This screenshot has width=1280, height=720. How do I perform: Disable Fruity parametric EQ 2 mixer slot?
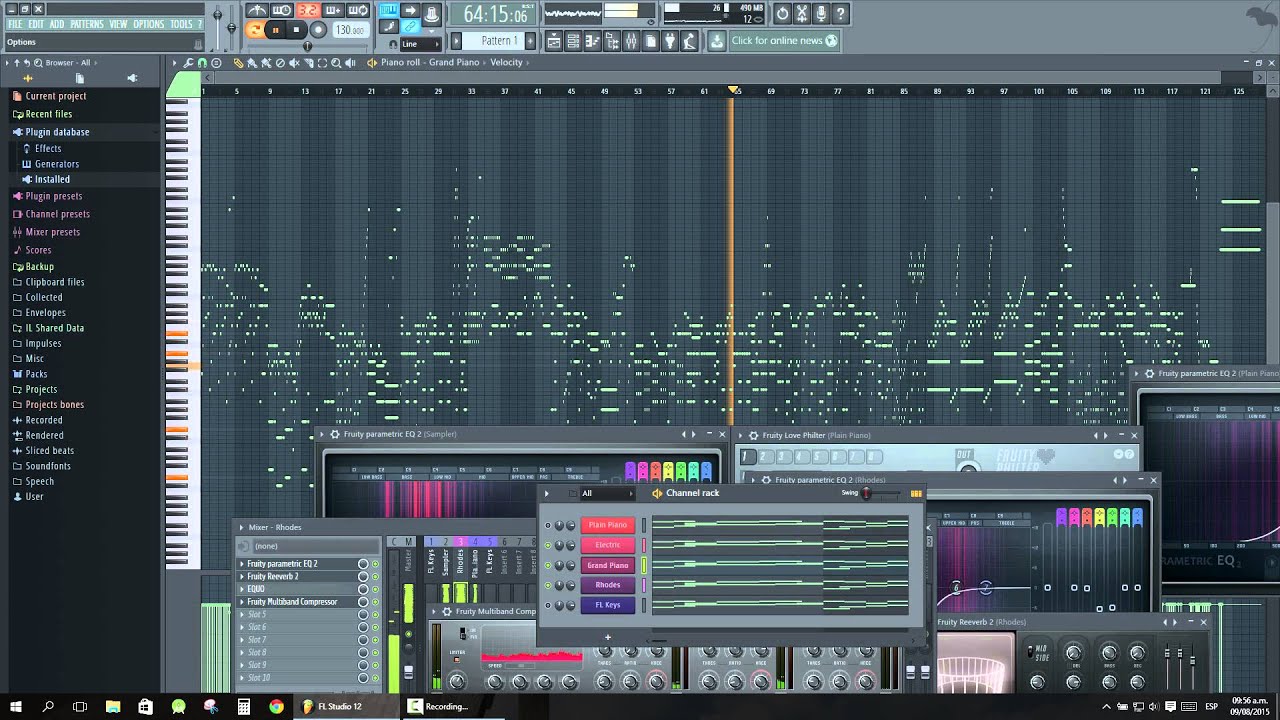click(375, 564)
